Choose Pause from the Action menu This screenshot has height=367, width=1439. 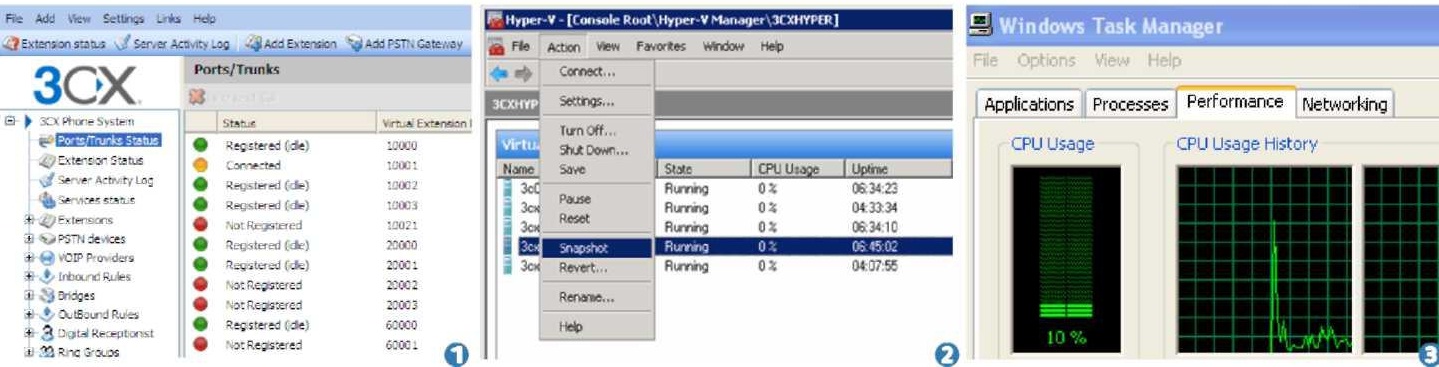597,199
